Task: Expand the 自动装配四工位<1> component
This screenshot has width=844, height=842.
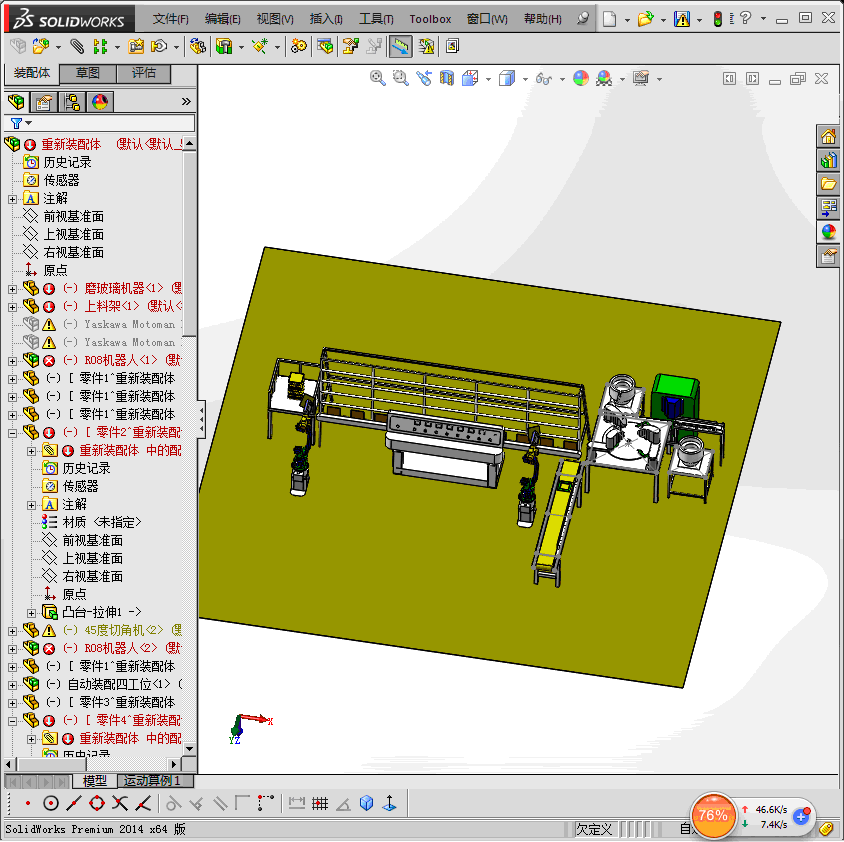Action: click(12, 685)
